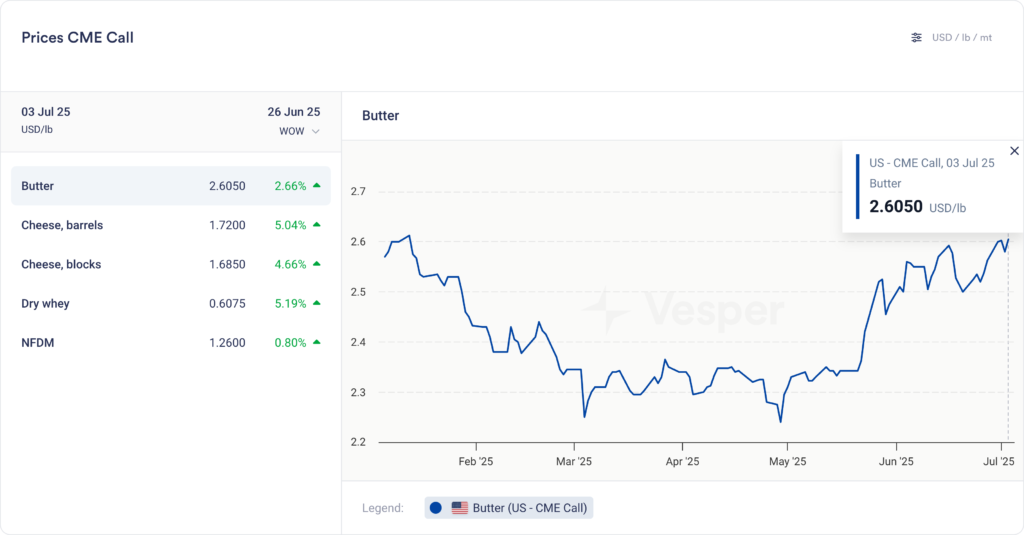
Task: Close the butter price tooltip
Action: click(x=1014, y=151)
